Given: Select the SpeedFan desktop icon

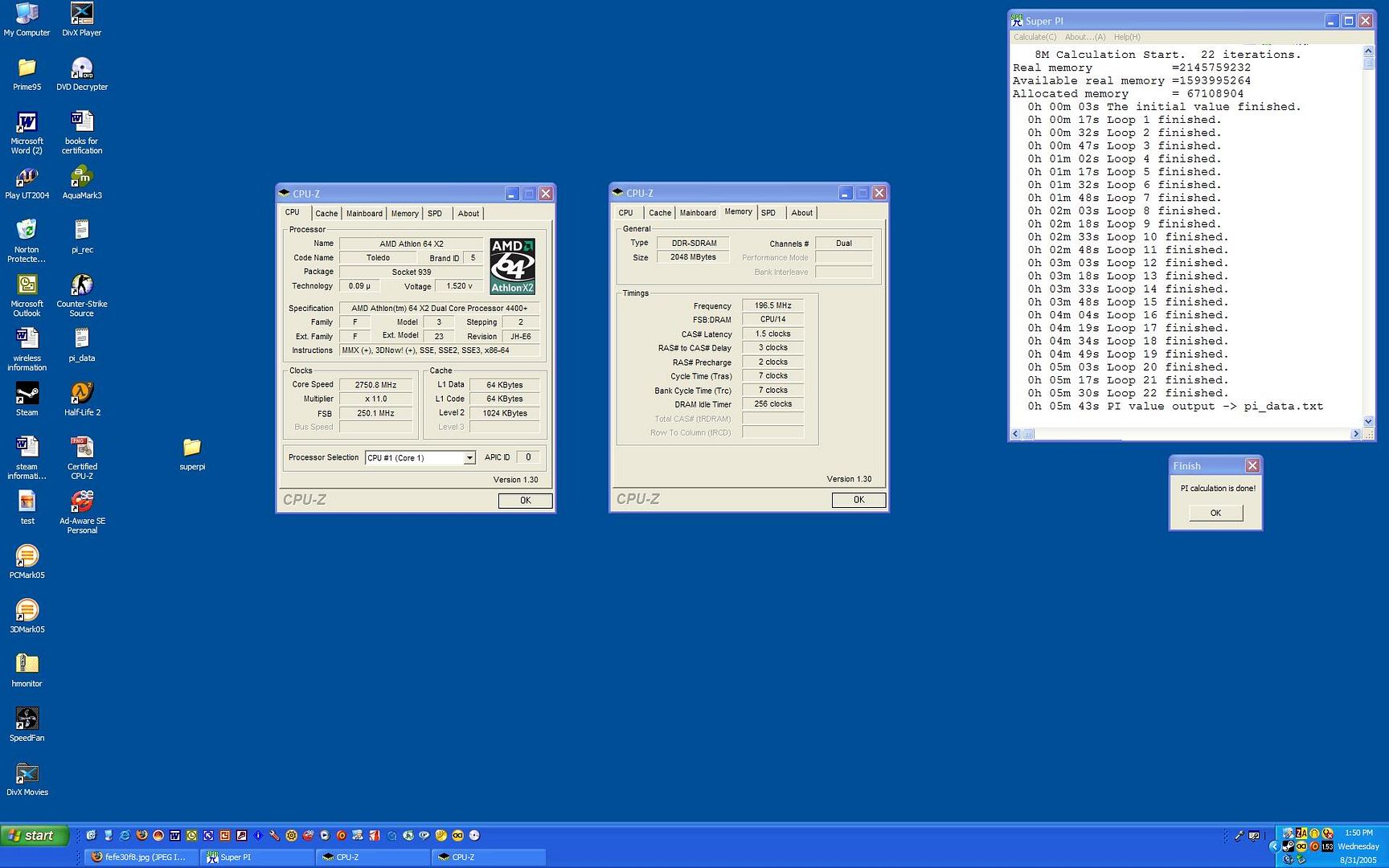Looking at the screenshot, I should [27, 725].
